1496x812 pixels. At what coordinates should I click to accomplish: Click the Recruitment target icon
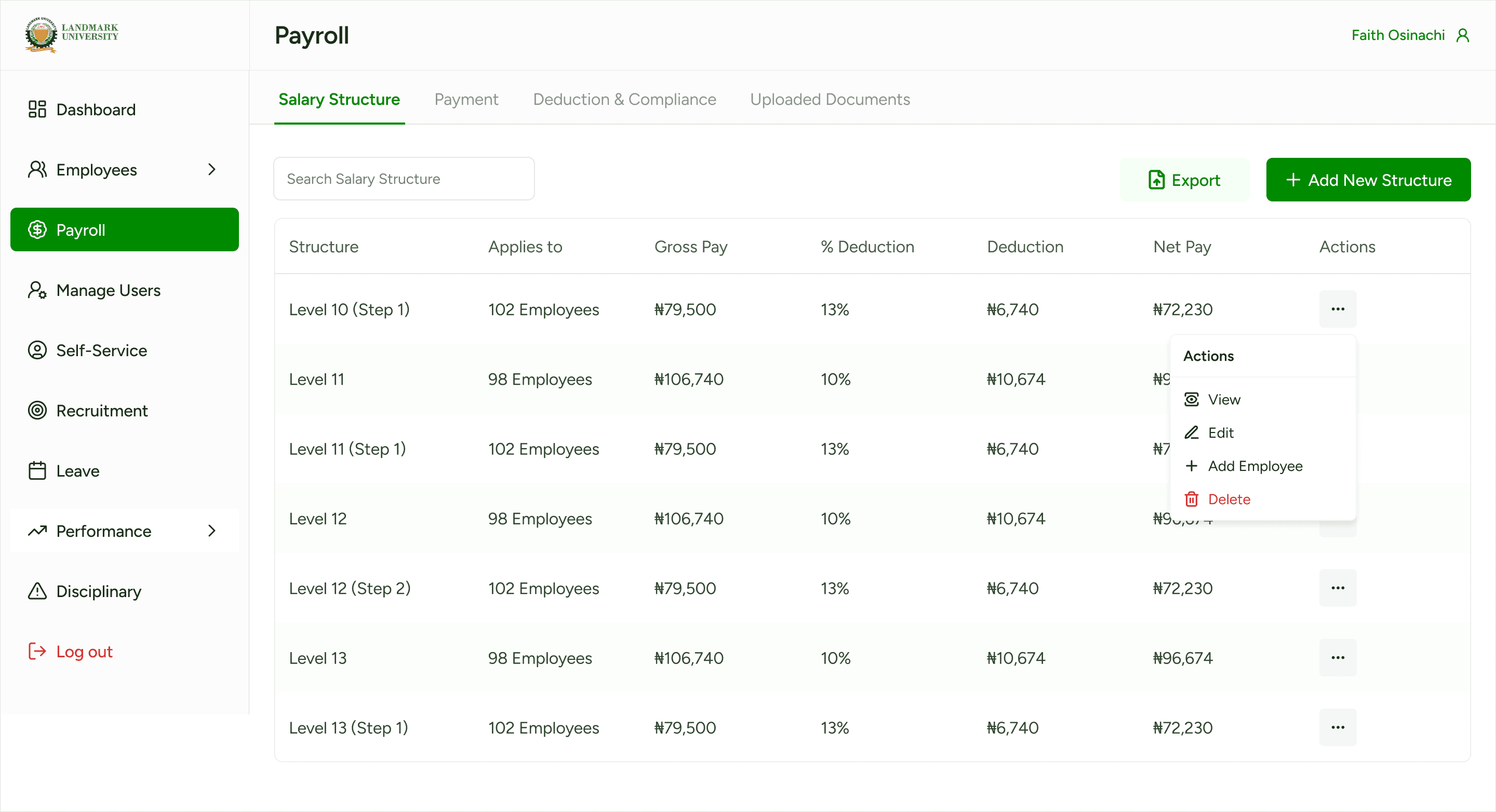click(37, 410)
